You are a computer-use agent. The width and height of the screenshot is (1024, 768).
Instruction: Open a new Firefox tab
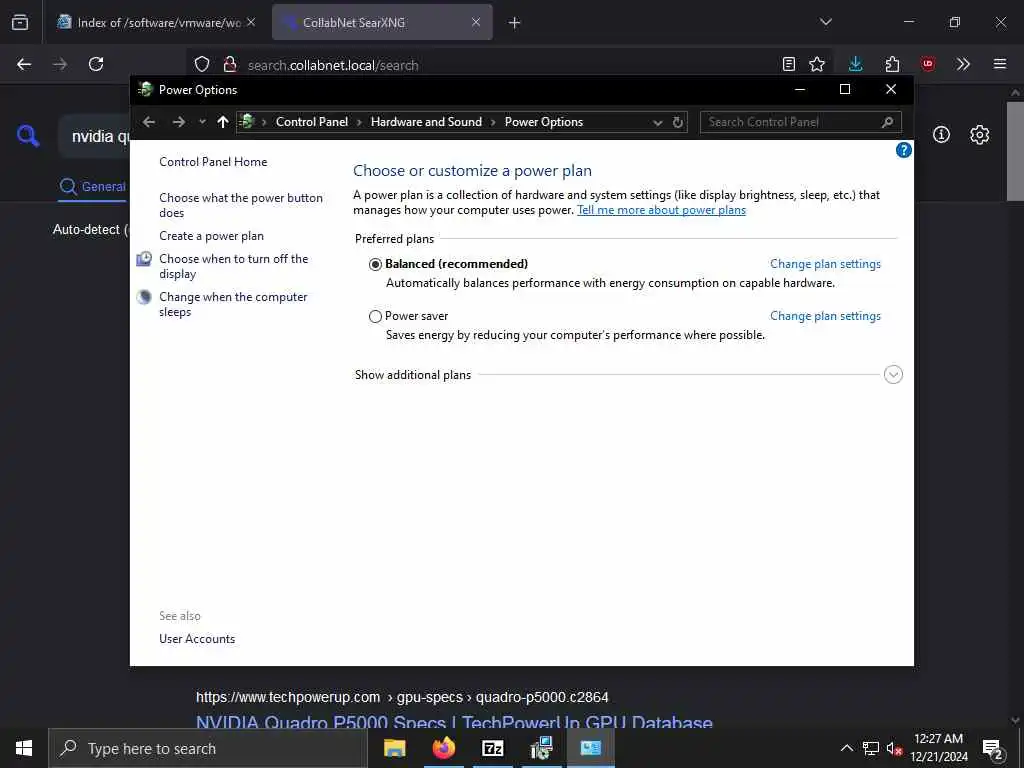515,23
